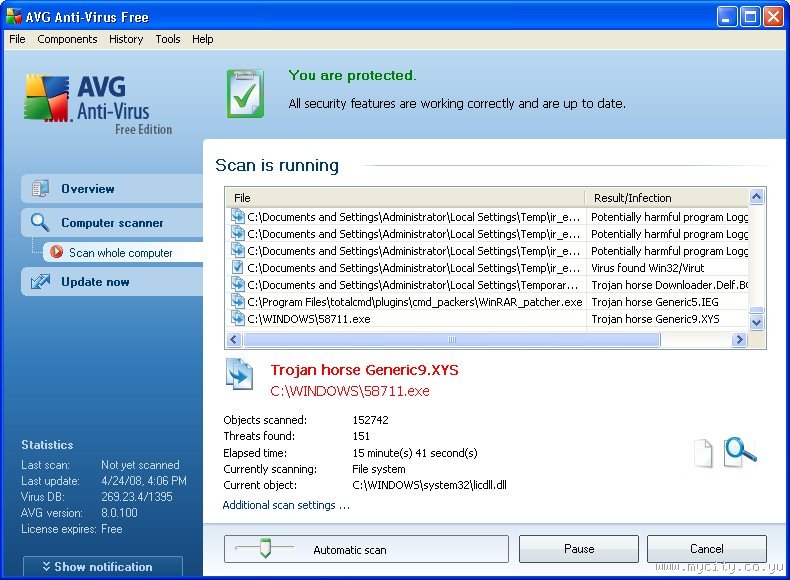Click icon of first Potentially harmful program row
790x580 pixels.
click(237, 217)
